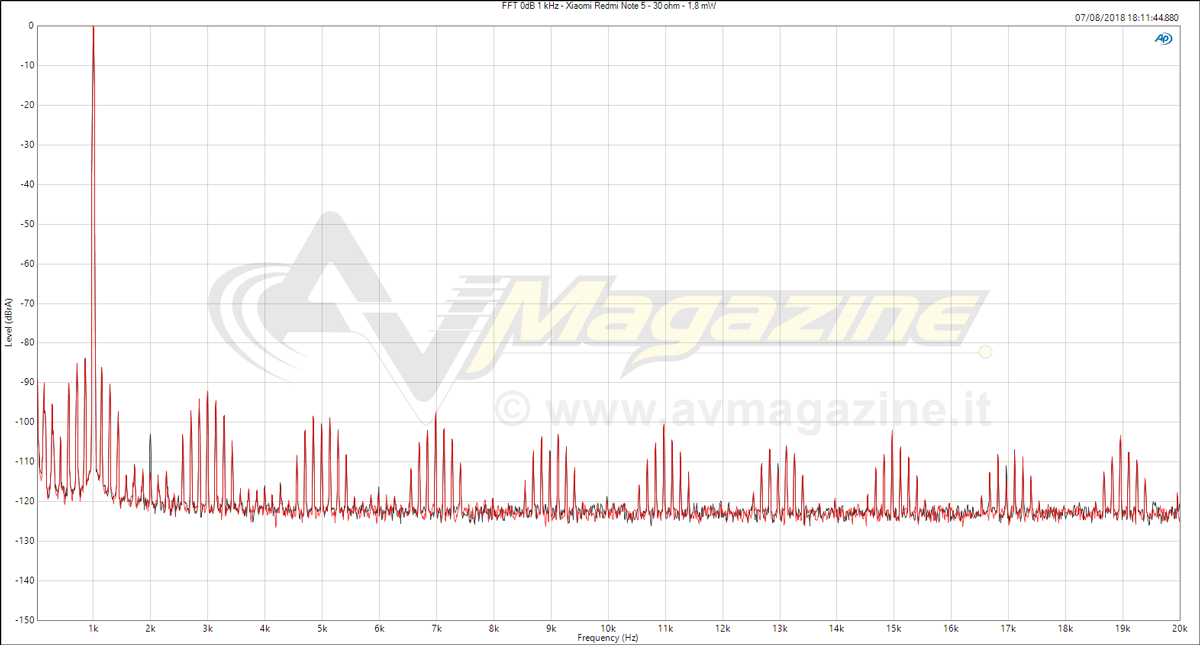Screen dimensions: 1200x645
Task: Click the '-140' level axis tick label
Action: coord(25,580)
